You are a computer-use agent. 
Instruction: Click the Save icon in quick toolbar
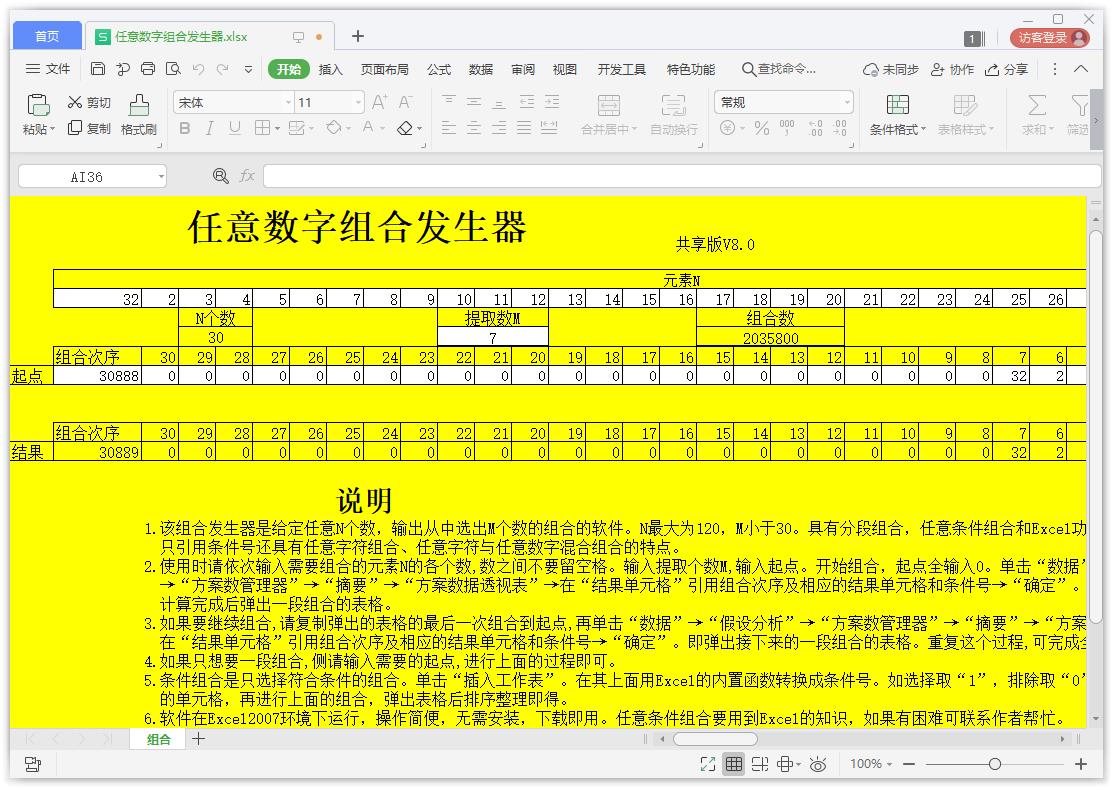(98, 69)
